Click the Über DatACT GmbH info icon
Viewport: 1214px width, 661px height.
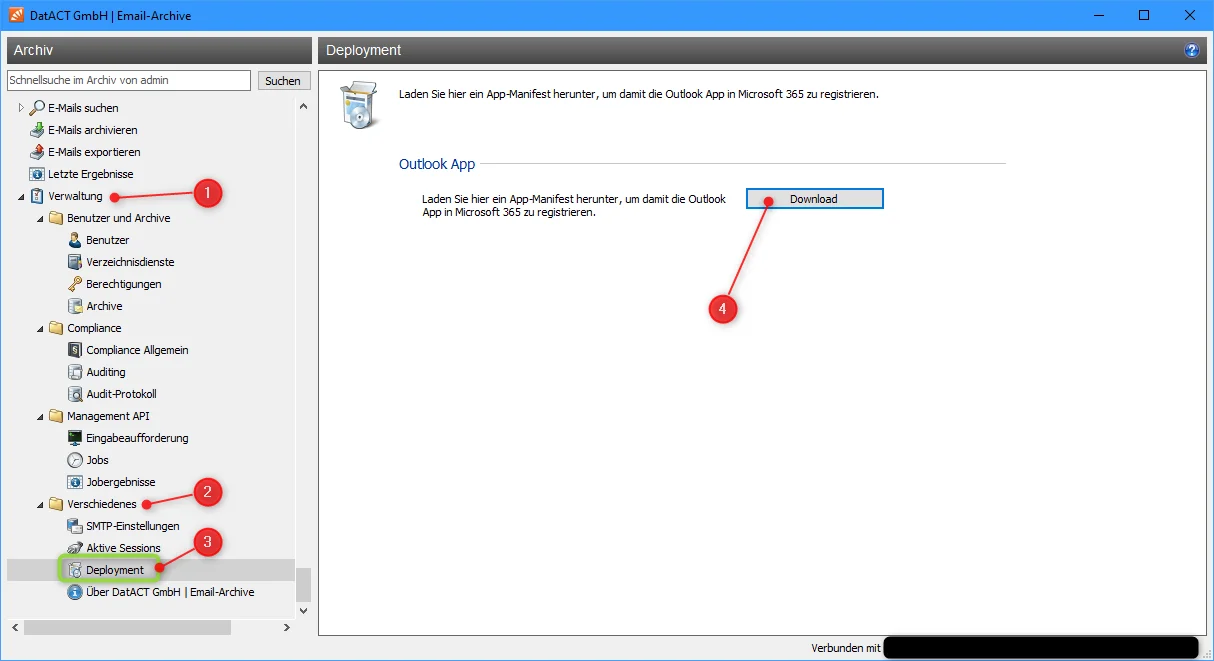pyautogui.click(x=75, y=592)
